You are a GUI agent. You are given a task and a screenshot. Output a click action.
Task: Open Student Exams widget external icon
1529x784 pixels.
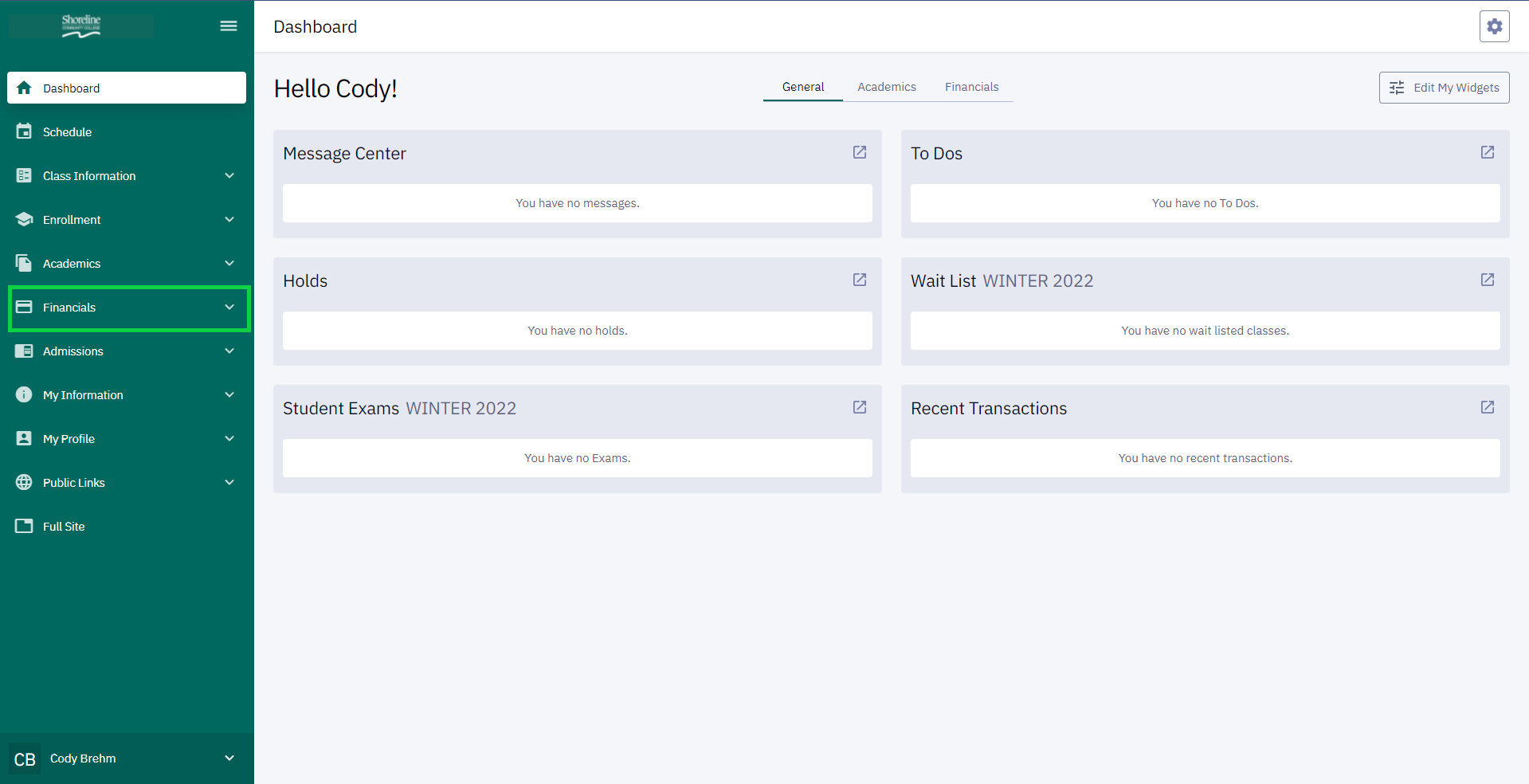(860, 407)
